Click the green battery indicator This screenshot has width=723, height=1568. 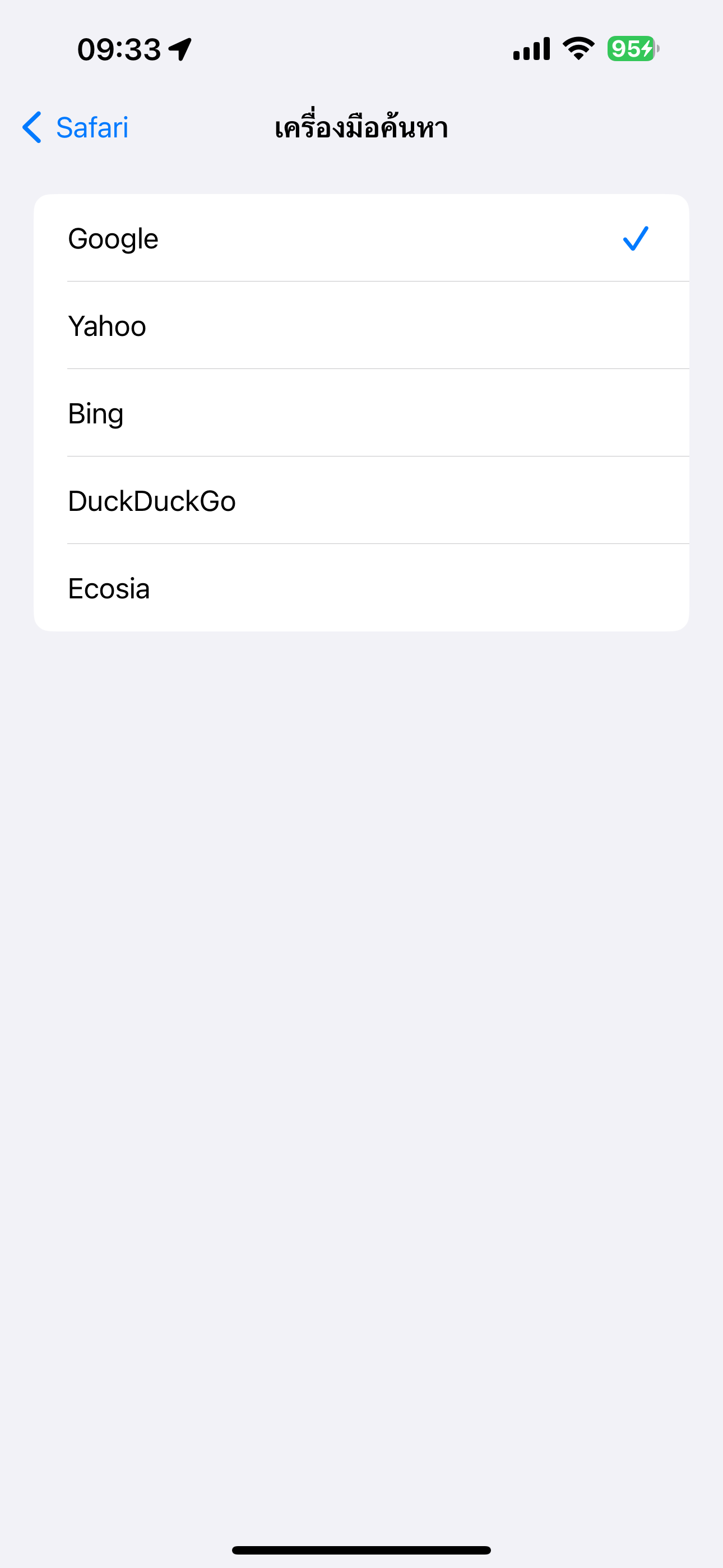632,49
